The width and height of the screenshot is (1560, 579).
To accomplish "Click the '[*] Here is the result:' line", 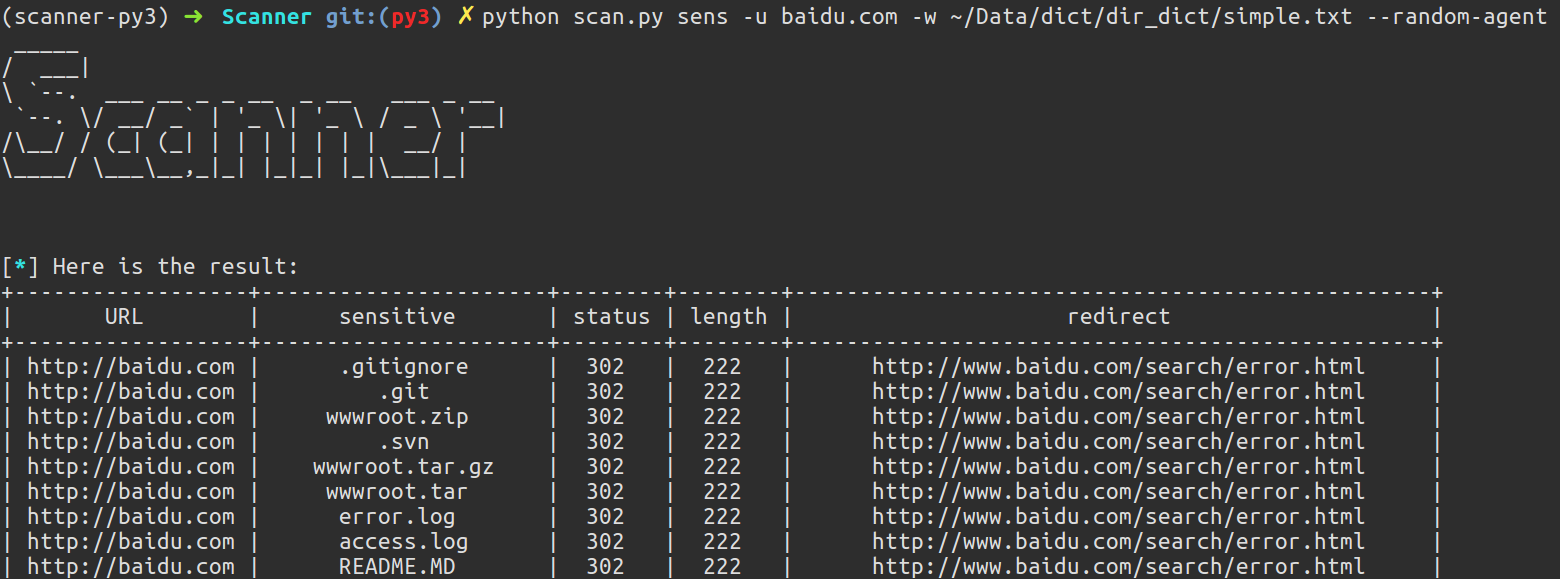I will (150, 267).
